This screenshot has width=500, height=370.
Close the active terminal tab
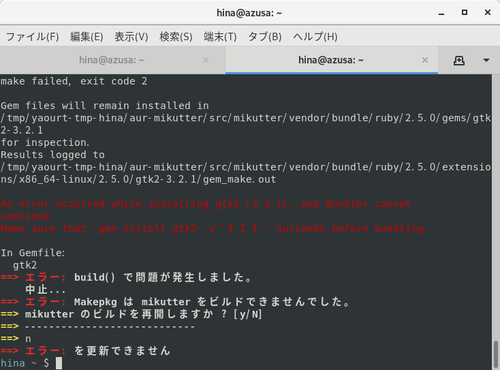tap(425, 60)
